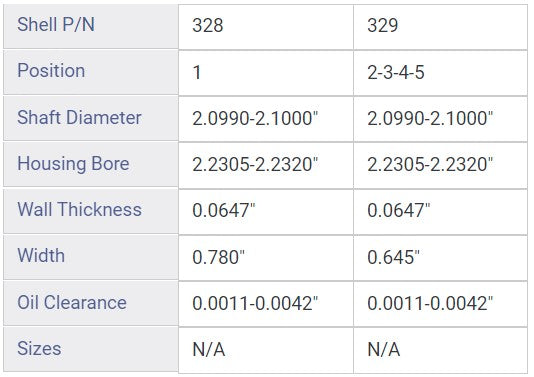Click the Position row label
The image size is (534, 377).
click(x=91, y=72)
